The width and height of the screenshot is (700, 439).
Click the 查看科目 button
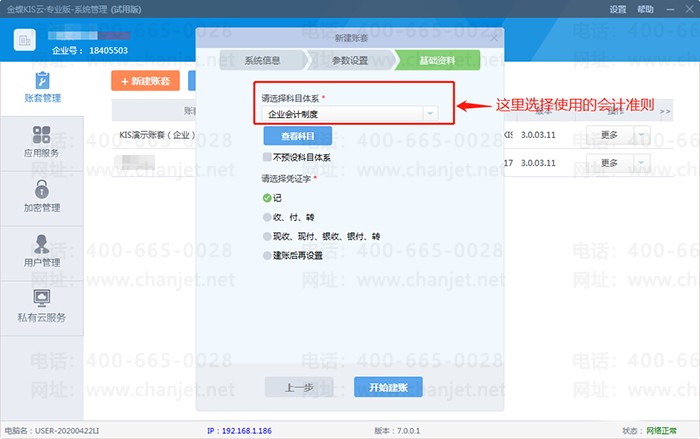(297, 136)
